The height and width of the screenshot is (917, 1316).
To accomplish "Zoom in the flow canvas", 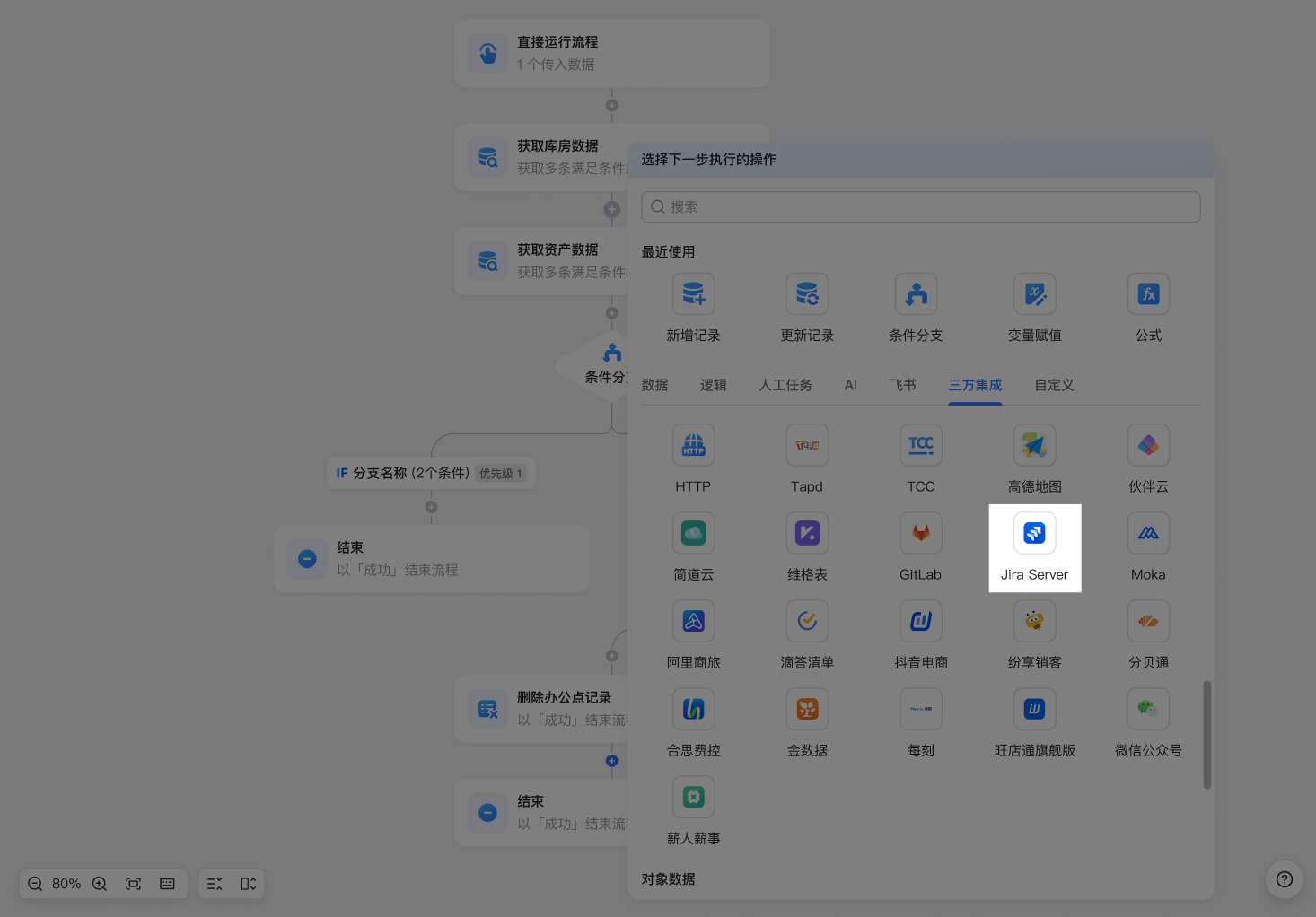I will click(x=100, y=884).
